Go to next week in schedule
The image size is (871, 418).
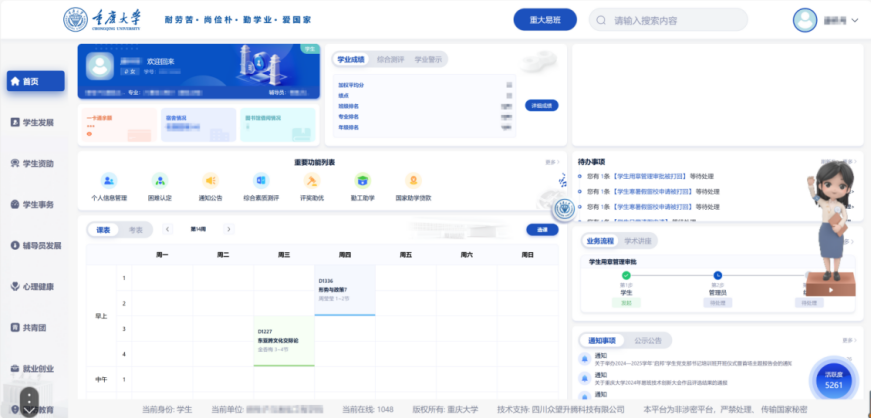tap(228, 230)
